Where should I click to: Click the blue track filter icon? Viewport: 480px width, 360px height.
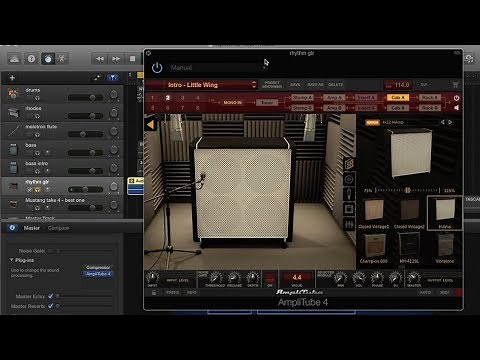click(113, 78)
